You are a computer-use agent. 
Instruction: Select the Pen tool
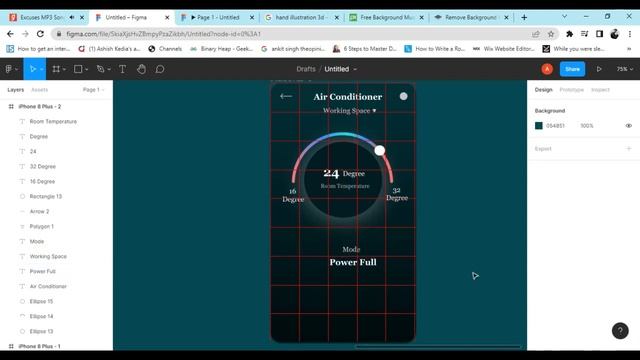pos(100,69)
